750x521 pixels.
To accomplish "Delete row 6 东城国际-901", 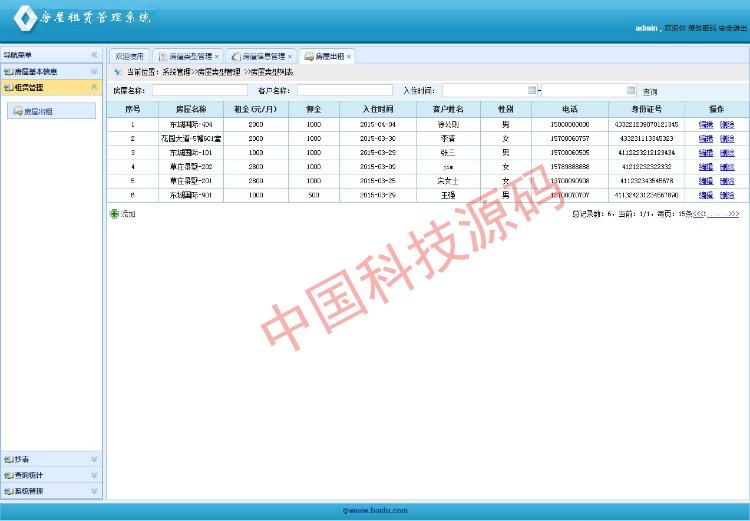I will [x=727, y=195].
